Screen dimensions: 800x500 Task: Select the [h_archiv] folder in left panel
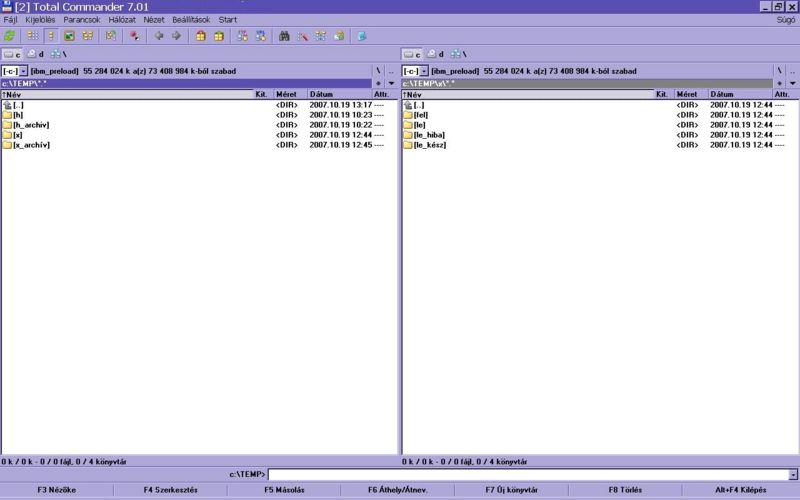(x=31, y=125)
